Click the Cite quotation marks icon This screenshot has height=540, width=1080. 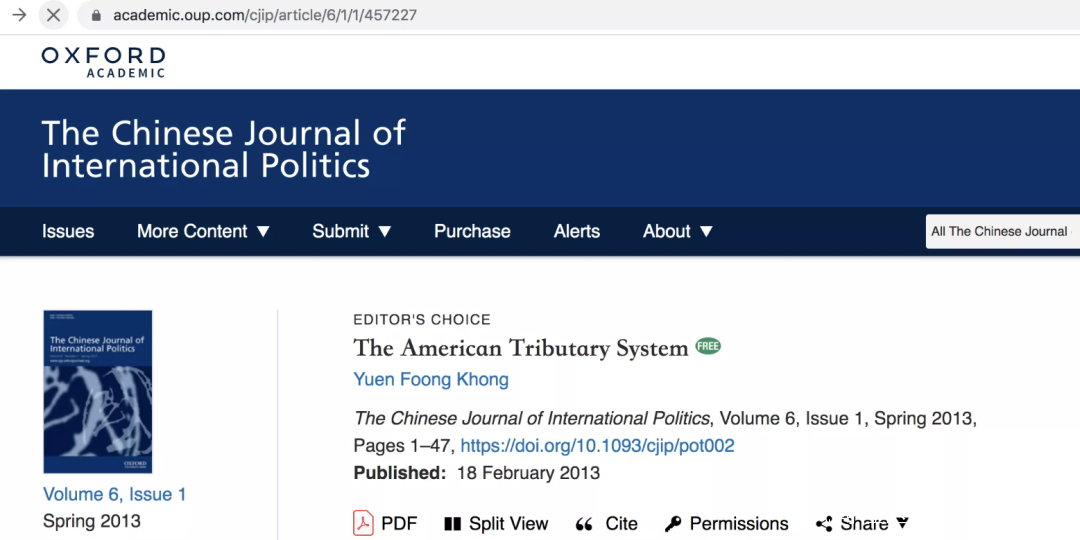[584, 524]
